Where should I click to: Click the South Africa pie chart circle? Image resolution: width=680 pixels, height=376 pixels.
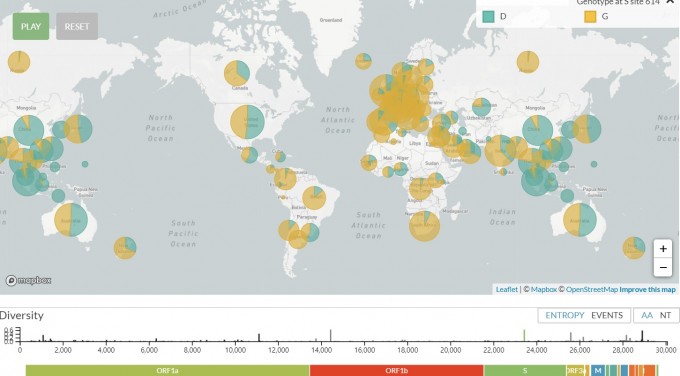pyautogui.click(x=425, y=226)
